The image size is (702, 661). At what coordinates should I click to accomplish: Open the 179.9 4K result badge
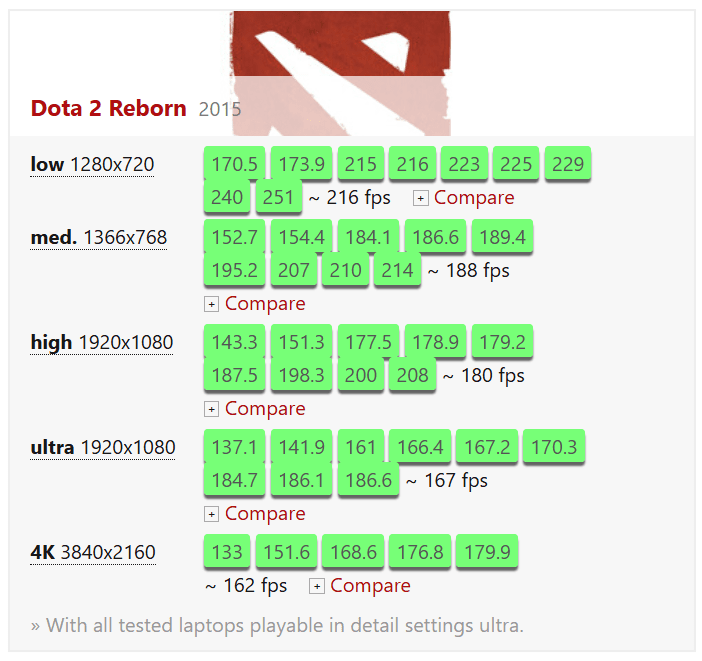(x=487, y=552)
